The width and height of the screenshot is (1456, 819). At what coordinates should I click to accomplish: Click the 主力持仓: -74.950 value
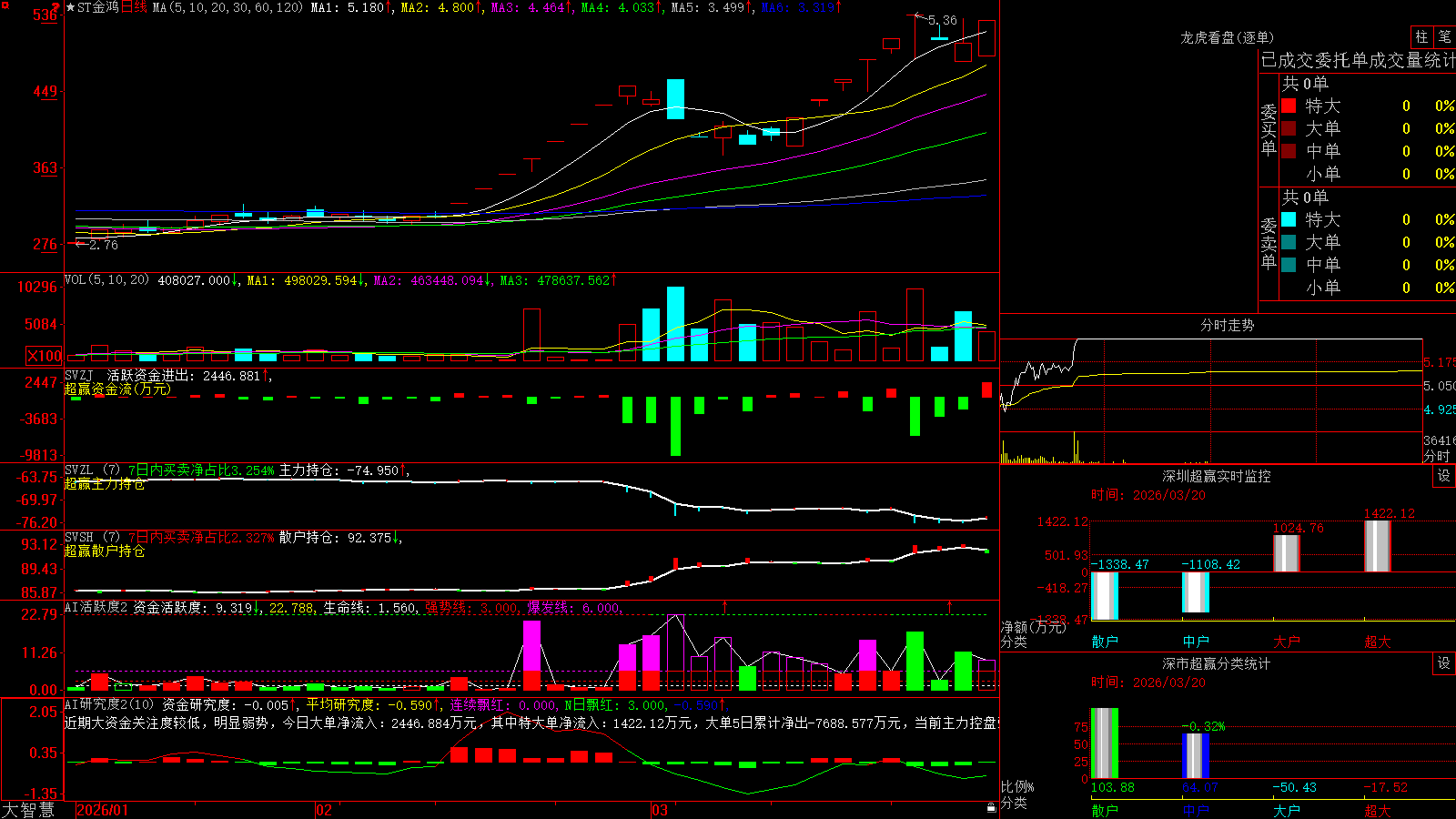(343, 470)
